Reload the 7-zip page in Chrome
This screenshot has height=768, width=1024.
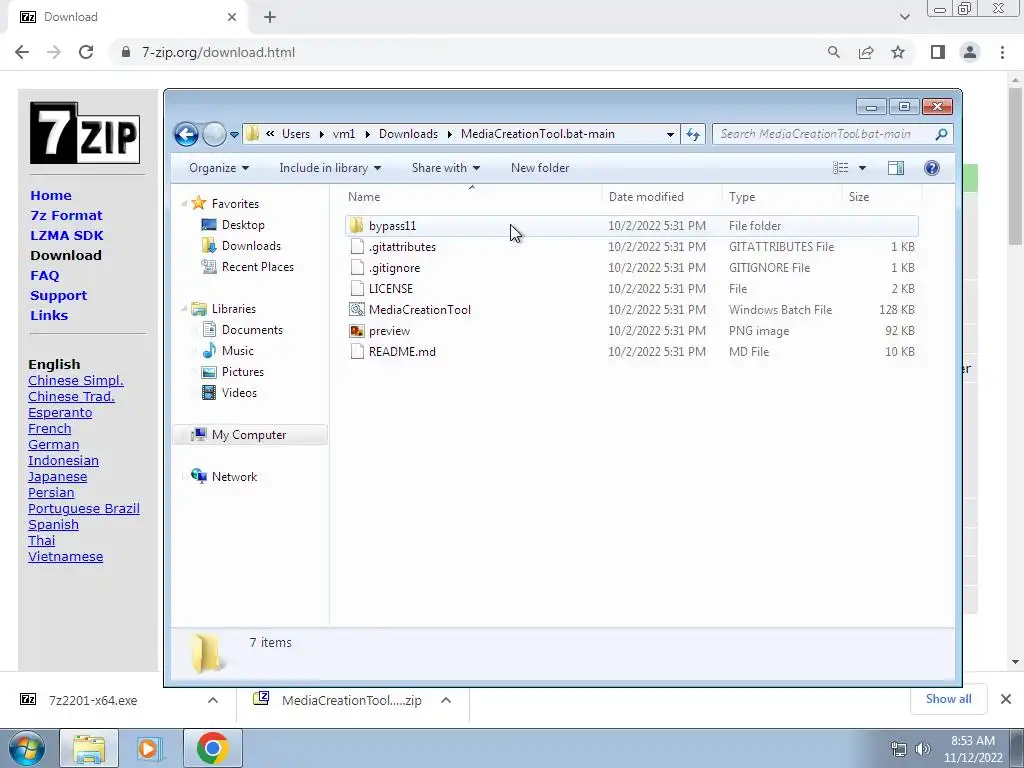[86, 52]
